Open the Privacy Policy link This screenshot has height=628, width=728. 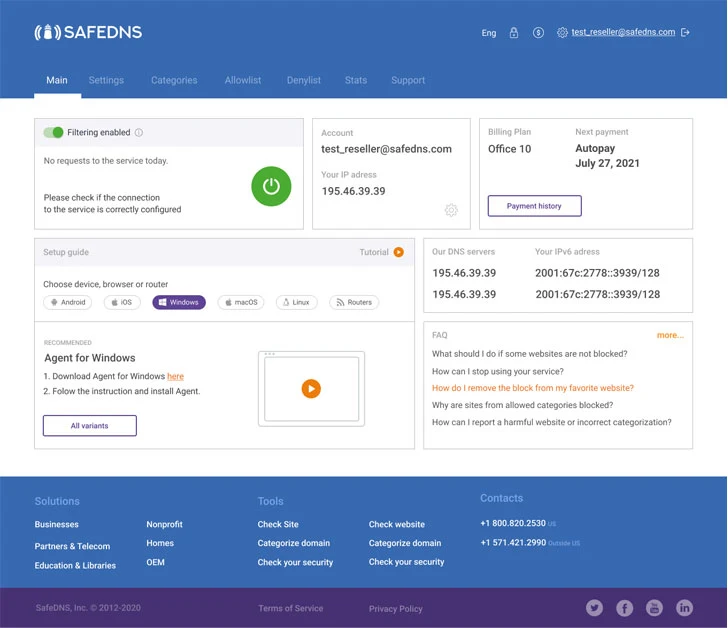coord(396,609)
